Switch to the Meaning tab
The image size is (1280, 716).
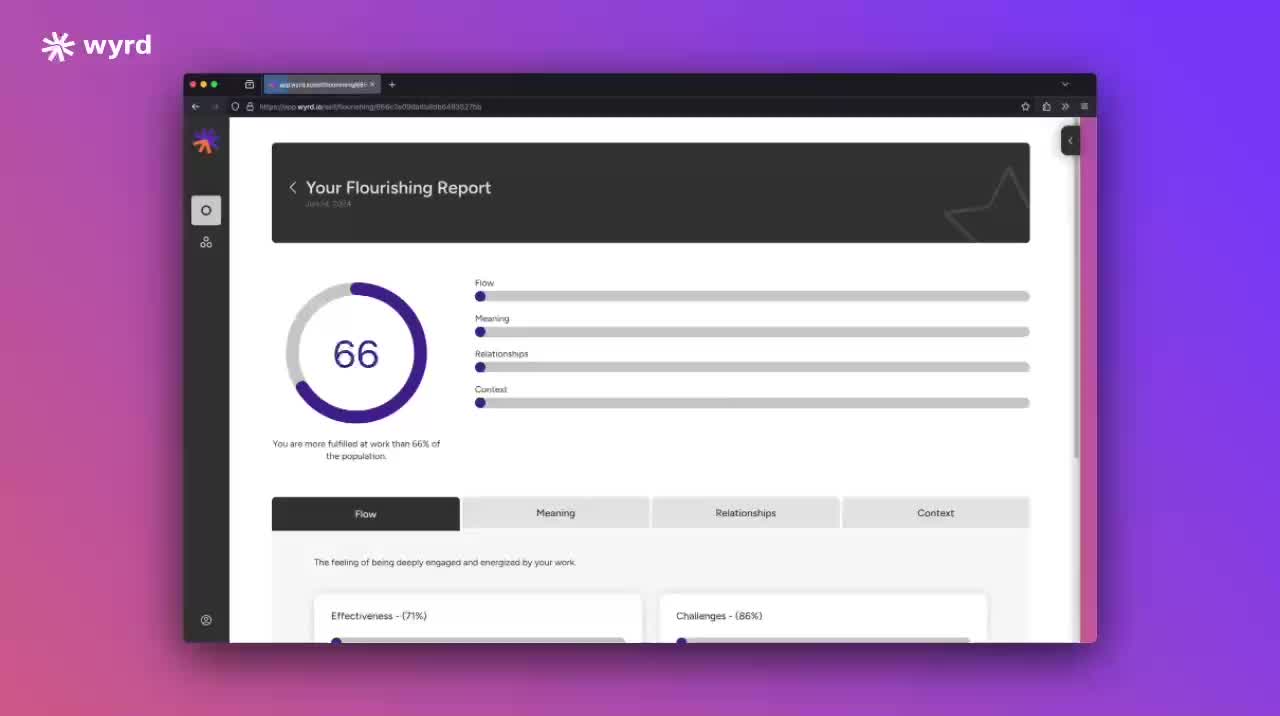pos(555,513)
